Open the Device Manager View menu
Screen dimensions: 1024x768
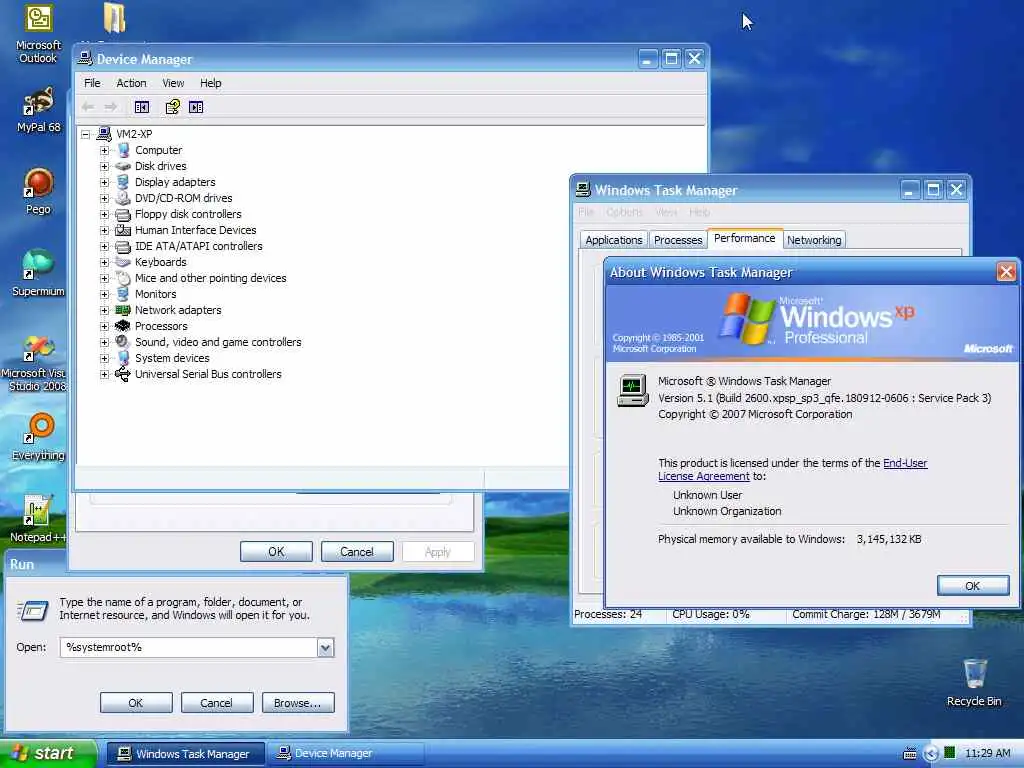tap(173, 83)
